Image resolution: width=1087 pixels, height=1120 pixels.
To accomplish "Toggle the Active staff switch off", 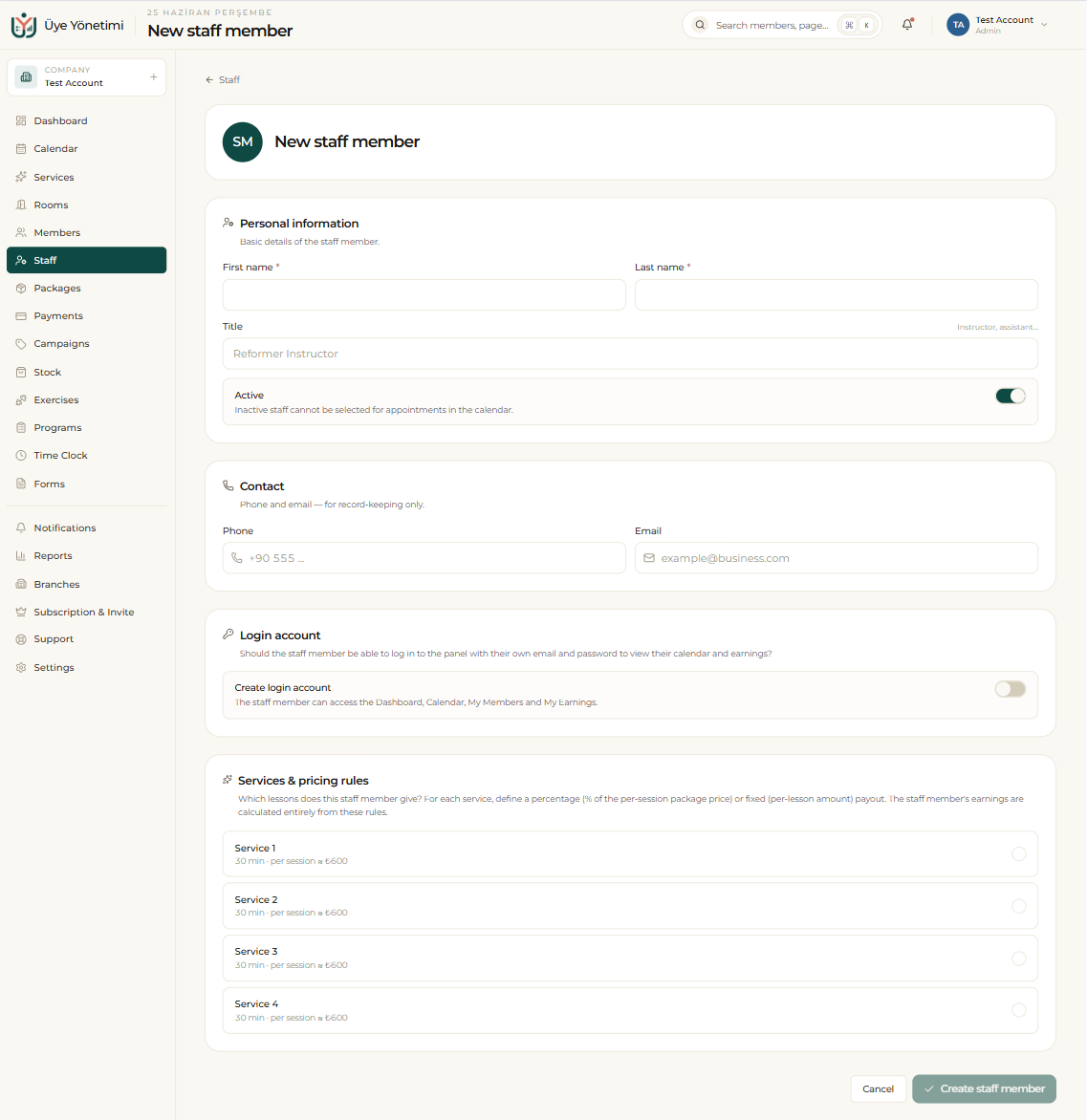I will click(1011, 396).
